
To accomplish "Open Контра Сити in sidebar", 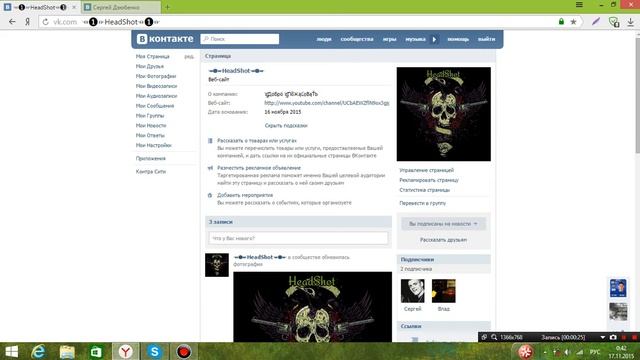I will (x=151, y=171).
